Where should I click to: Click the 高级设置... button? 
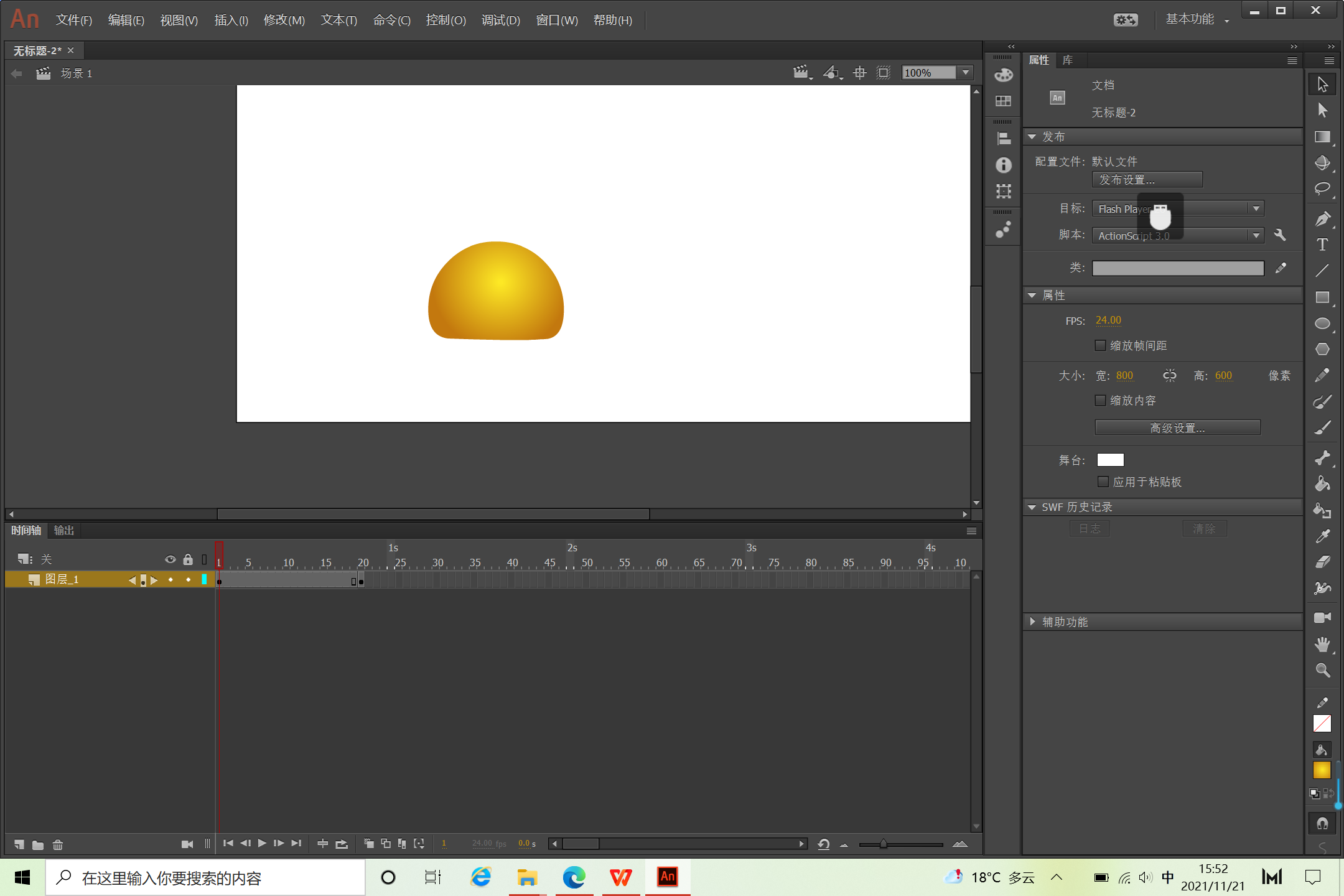(x=1177, y=427)
